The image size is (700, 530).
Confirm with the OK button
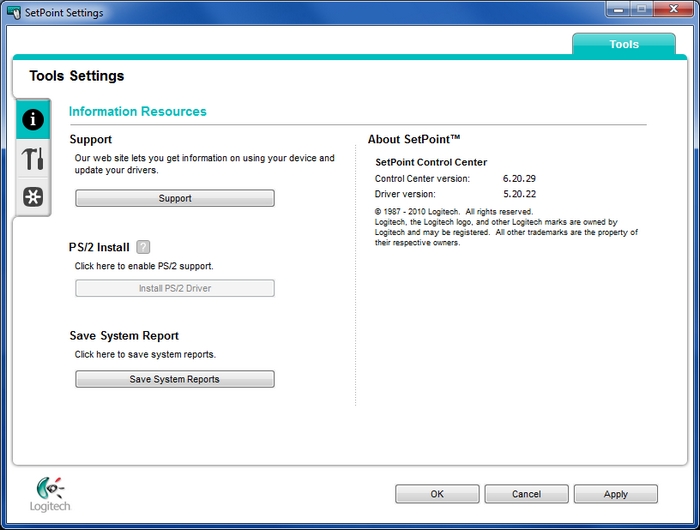(x=437, y=494)
